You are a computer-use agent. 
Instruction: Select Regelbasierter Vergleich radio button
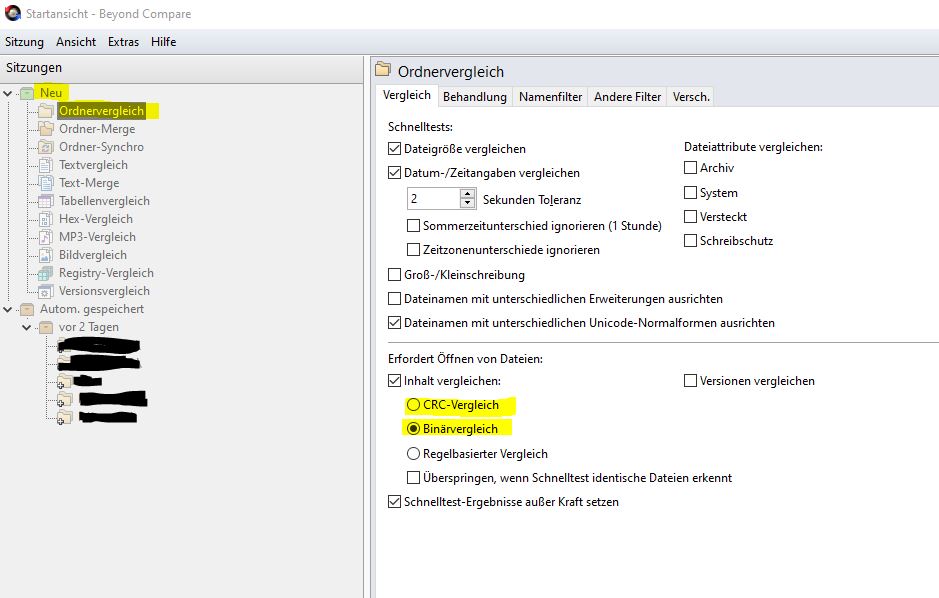[x=413, y=454]
